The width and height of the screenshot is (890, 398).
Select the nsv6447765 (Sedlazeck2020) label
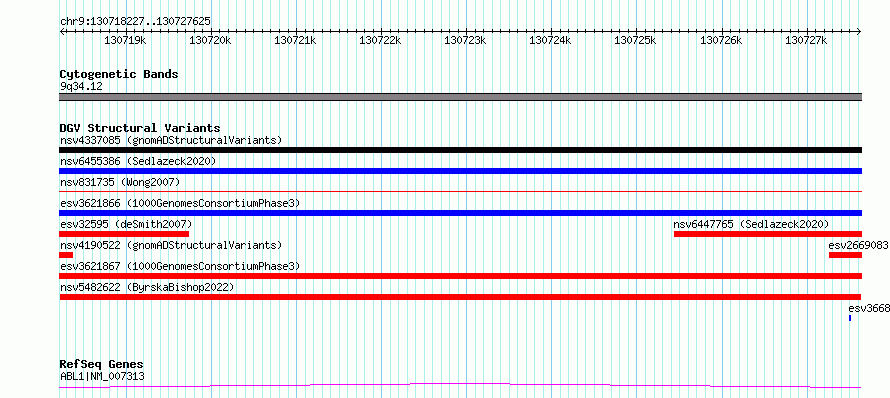[751, 224]
